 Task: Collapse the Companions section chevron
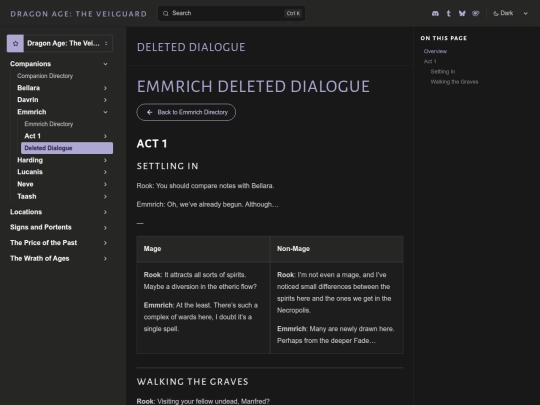point(105,64)
